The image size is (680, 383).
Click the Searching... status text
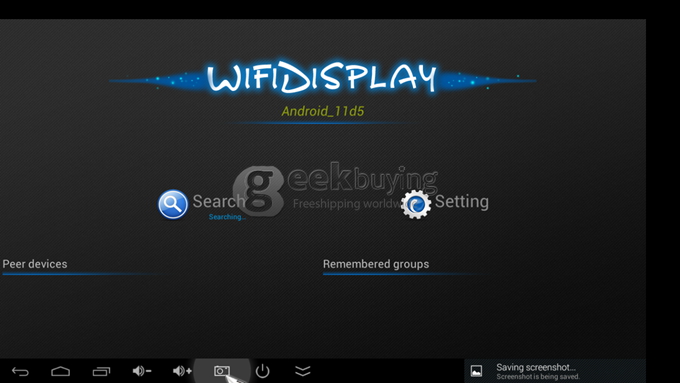pyautogui.click(x=227, y=217)
